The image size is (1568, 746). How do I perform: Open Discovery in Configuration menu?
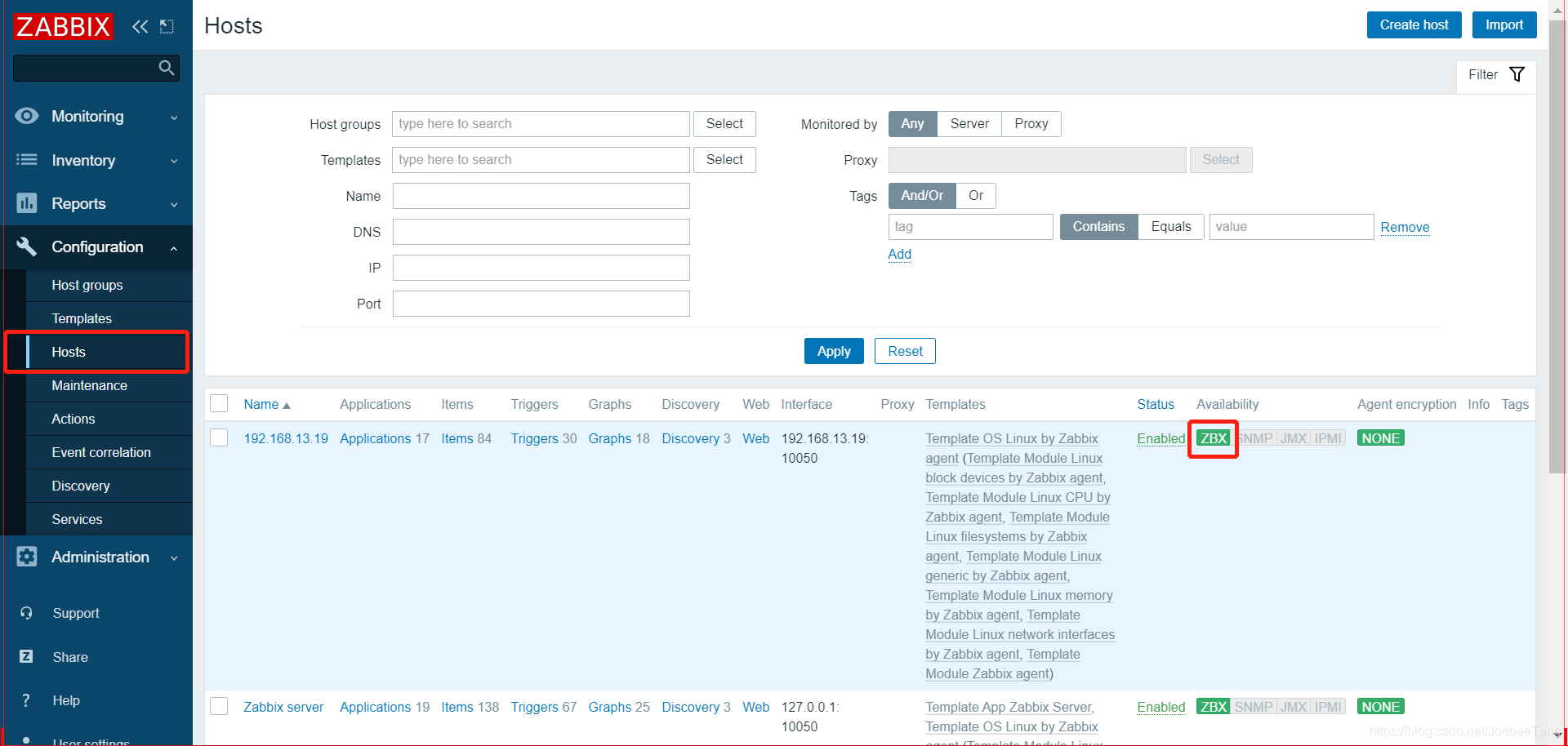pyautogui.click(x=109, y=486)
